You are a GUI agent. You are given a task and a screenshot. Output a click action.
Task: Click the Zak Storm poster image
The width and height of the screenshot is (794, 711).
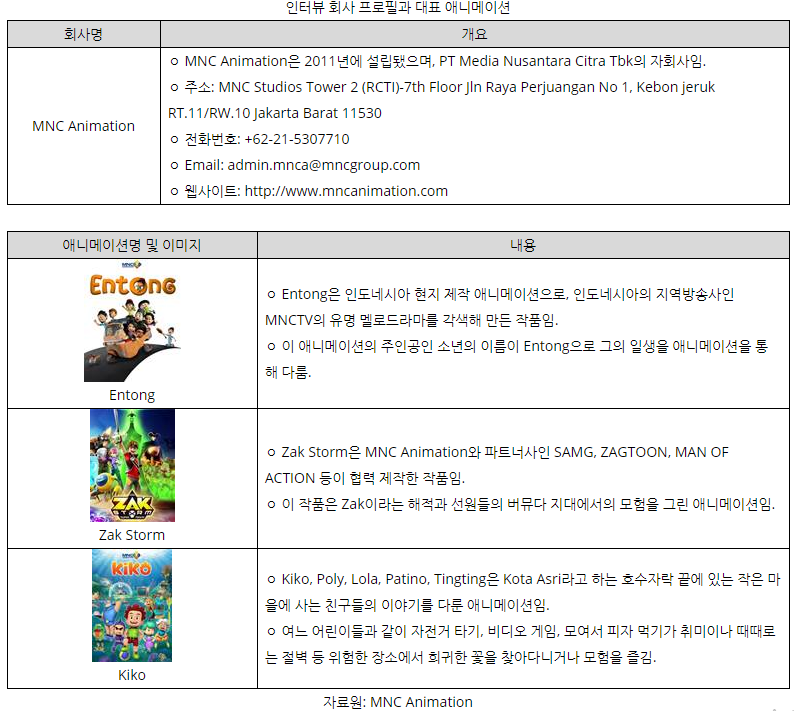tap(132, 465)
